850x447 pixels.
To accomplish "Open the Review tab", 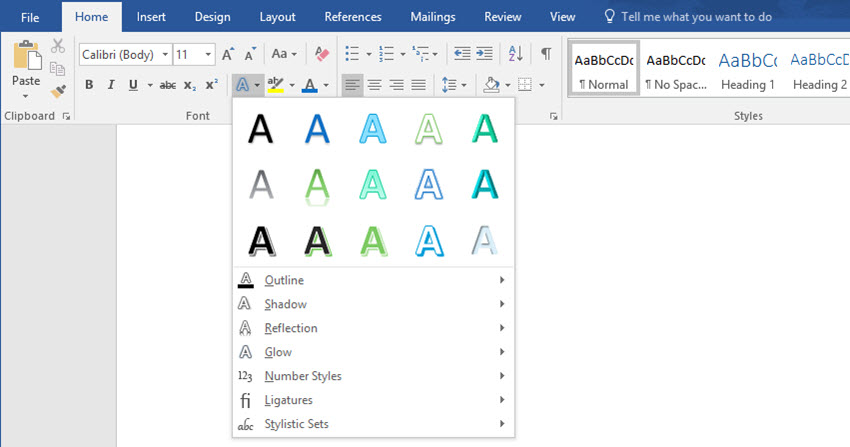I will [503, 17].
